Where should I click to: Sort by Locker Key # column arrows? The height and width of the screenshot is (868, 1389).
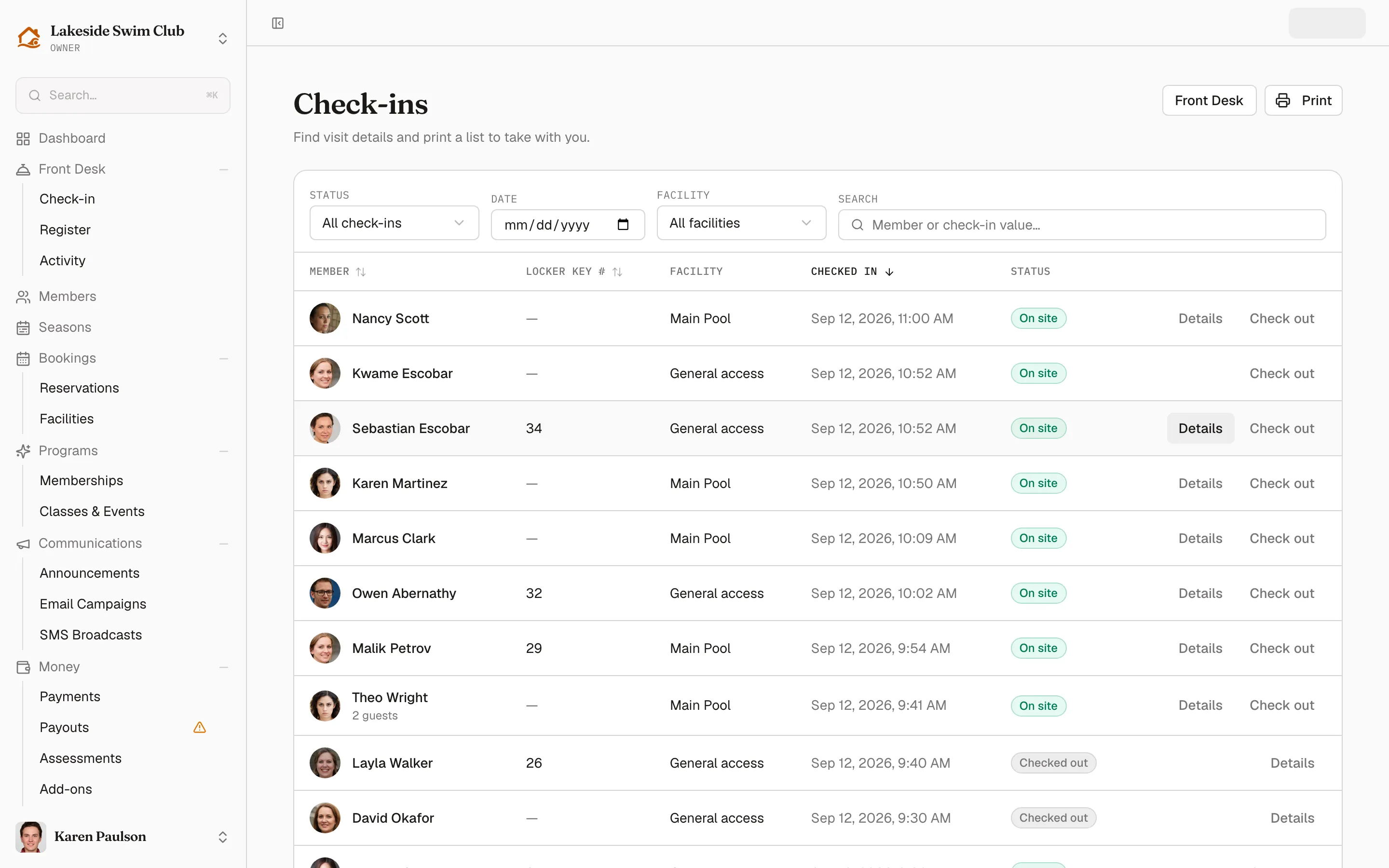pyautogui.click(x=617, y=271)
